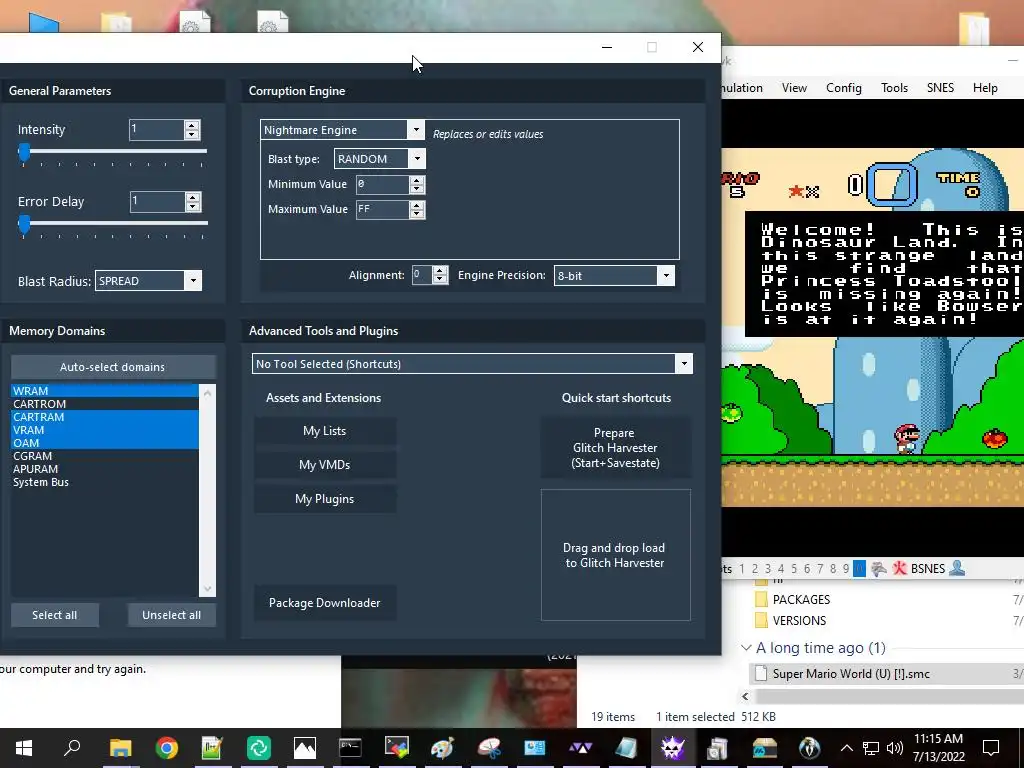
Task: Toggle VRAM memory domain selection
Action: [104, 430]
